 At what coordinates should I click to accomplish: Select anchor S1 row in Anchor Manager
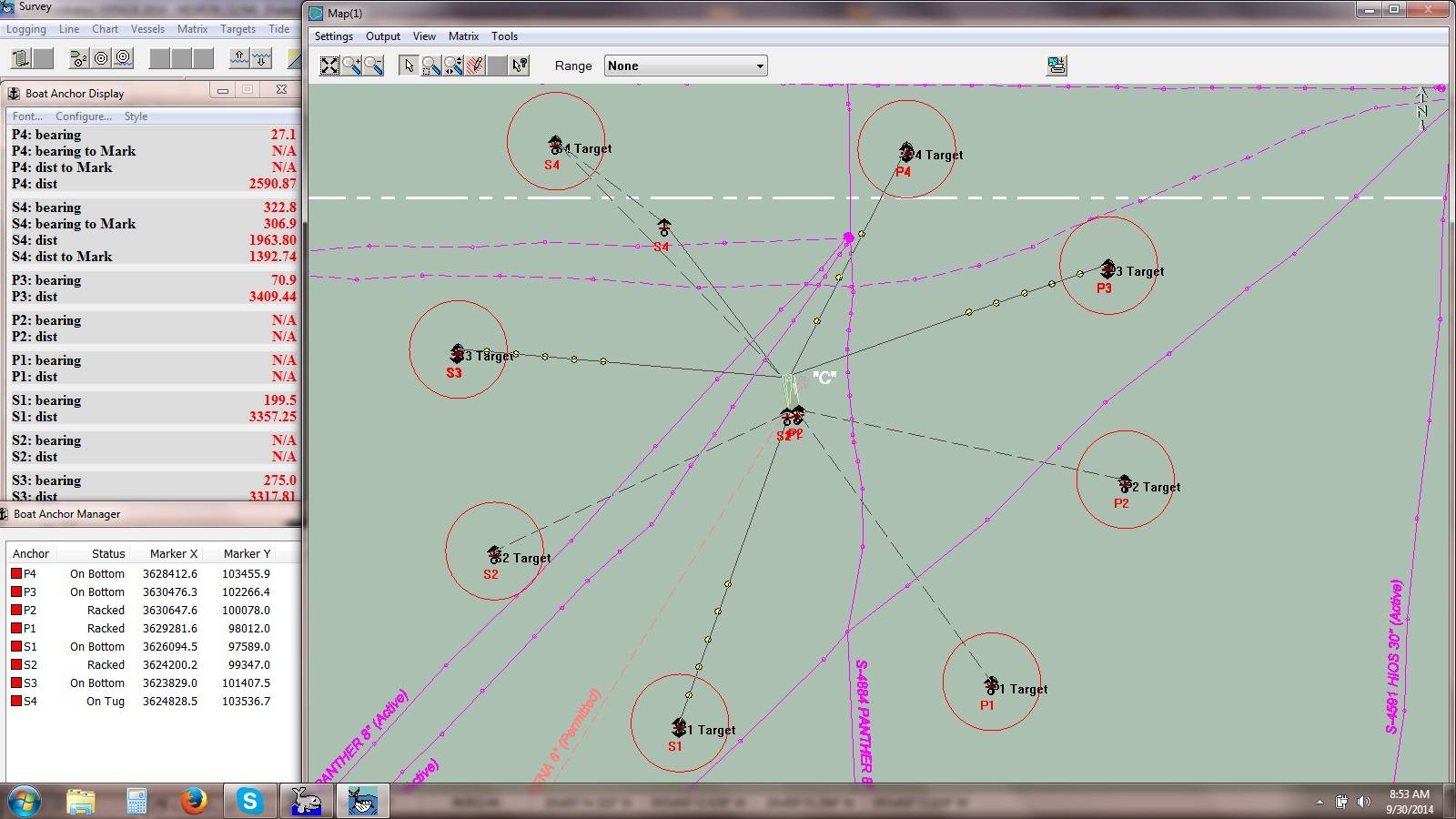(x=153, y=647)
